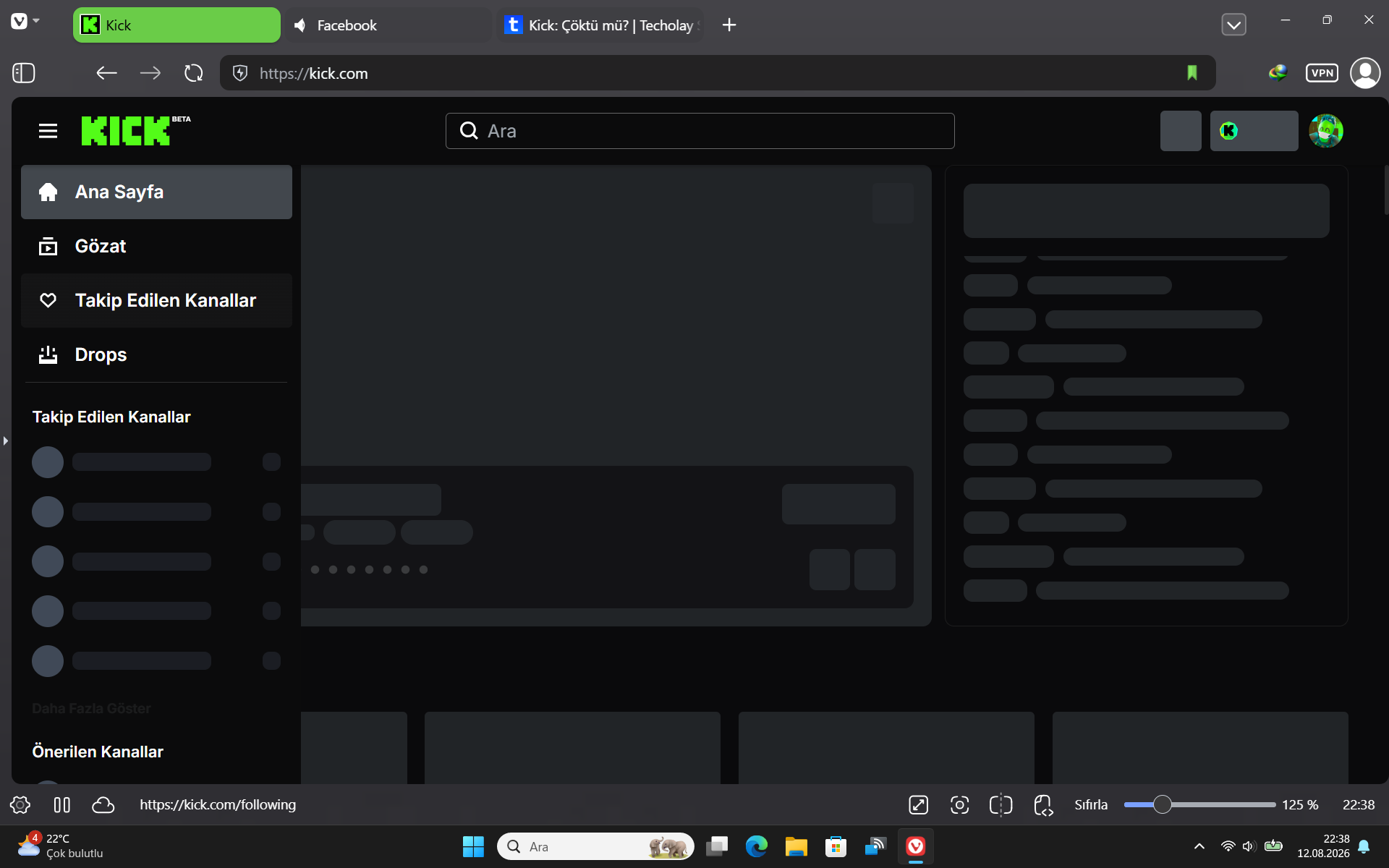Image resolution: width=1389 pixels, height=868 pixels.
Task: Open the taskbar app icon right of Microsoft Store
Action: tap(875, 846)
